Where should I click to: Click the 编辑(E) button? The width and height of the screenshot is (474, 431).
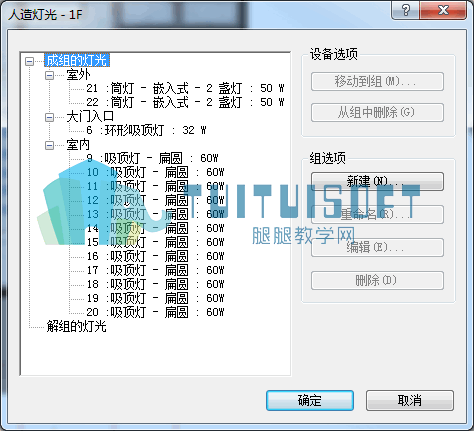[x=377, y=247]
